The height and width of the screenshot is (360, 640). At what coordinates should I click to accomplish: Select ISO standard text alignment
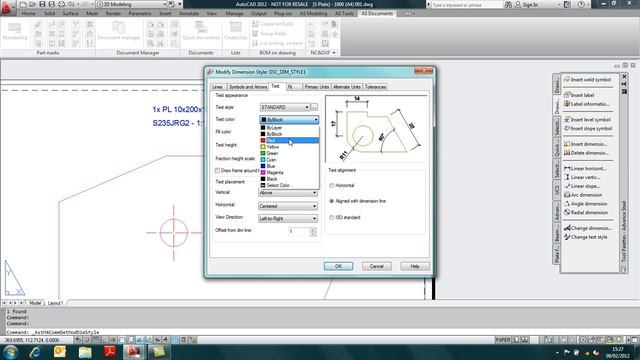(x=344, y=218)
